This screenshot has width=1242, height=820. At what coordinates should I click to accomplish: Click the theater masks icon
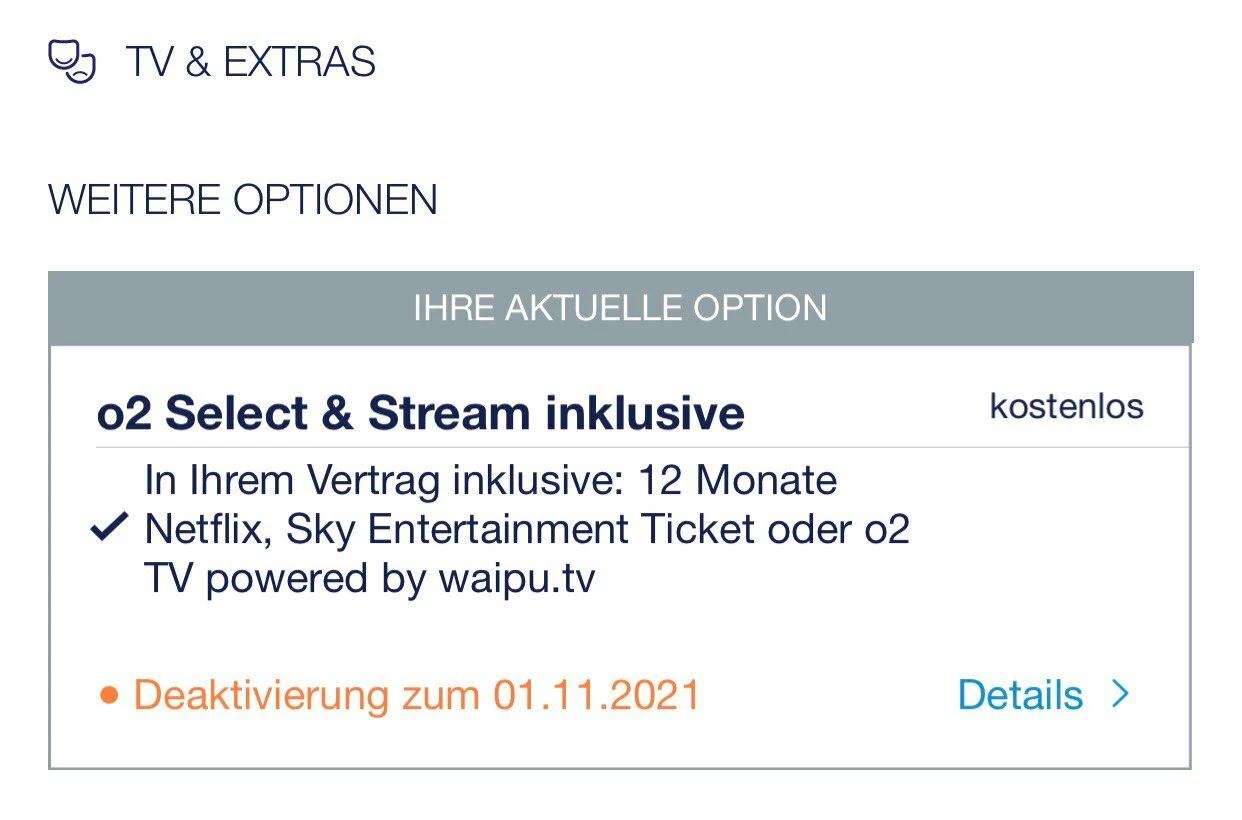(72, 62)
